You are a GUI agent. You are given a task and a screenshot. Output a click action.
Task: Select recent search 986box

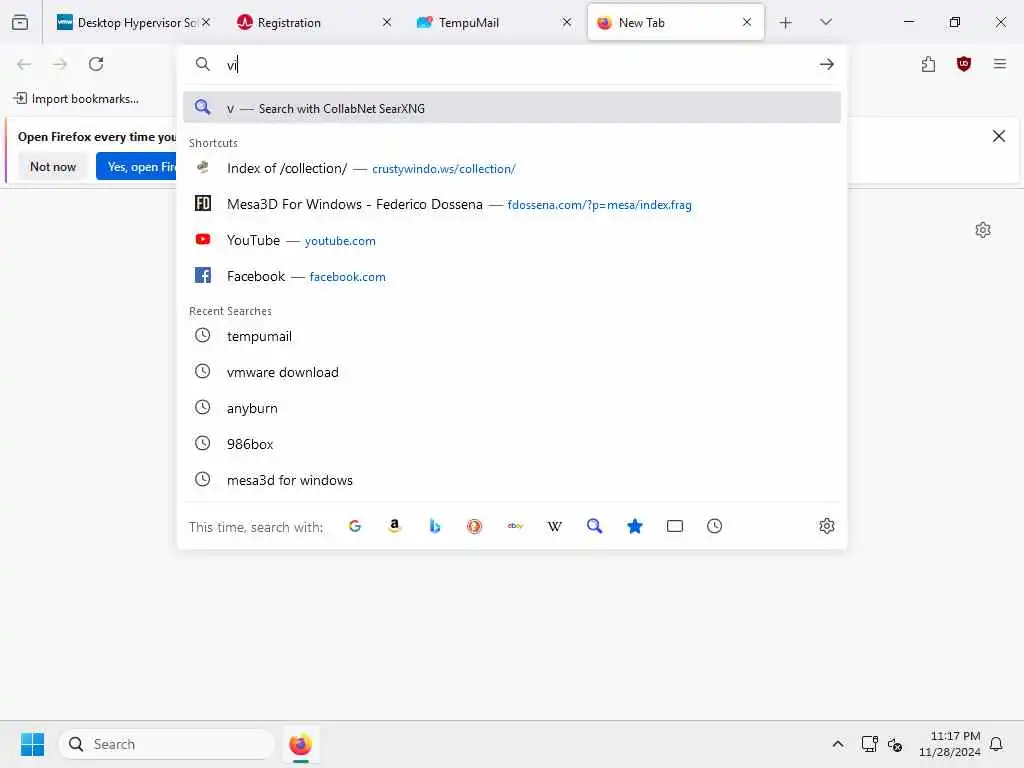click(x=512, y=444)
